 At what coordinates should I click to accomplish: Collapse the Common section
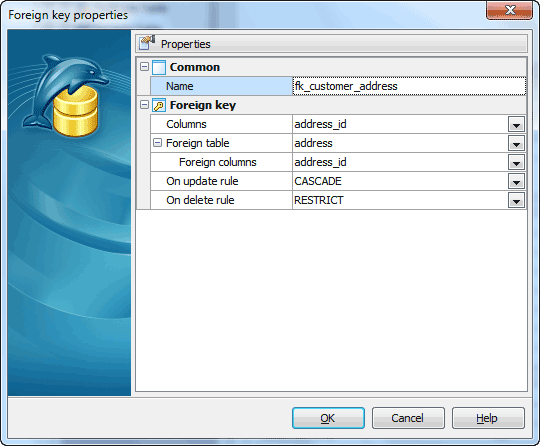(x=145, y=66)
